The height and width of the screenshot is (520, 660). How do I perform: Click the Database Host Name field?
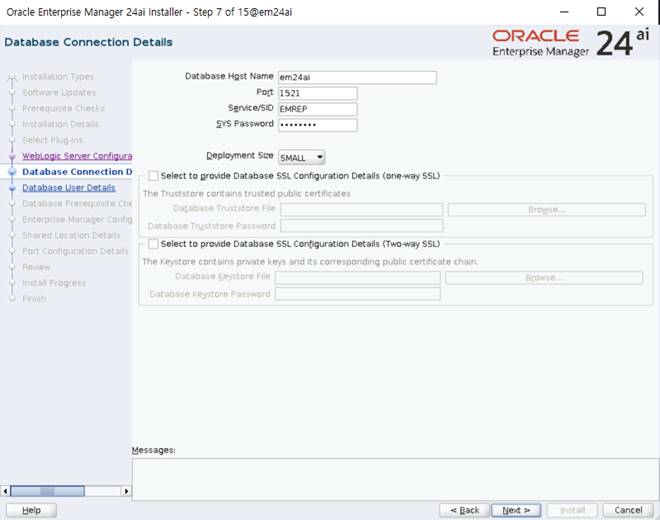(x=357, y=77)
